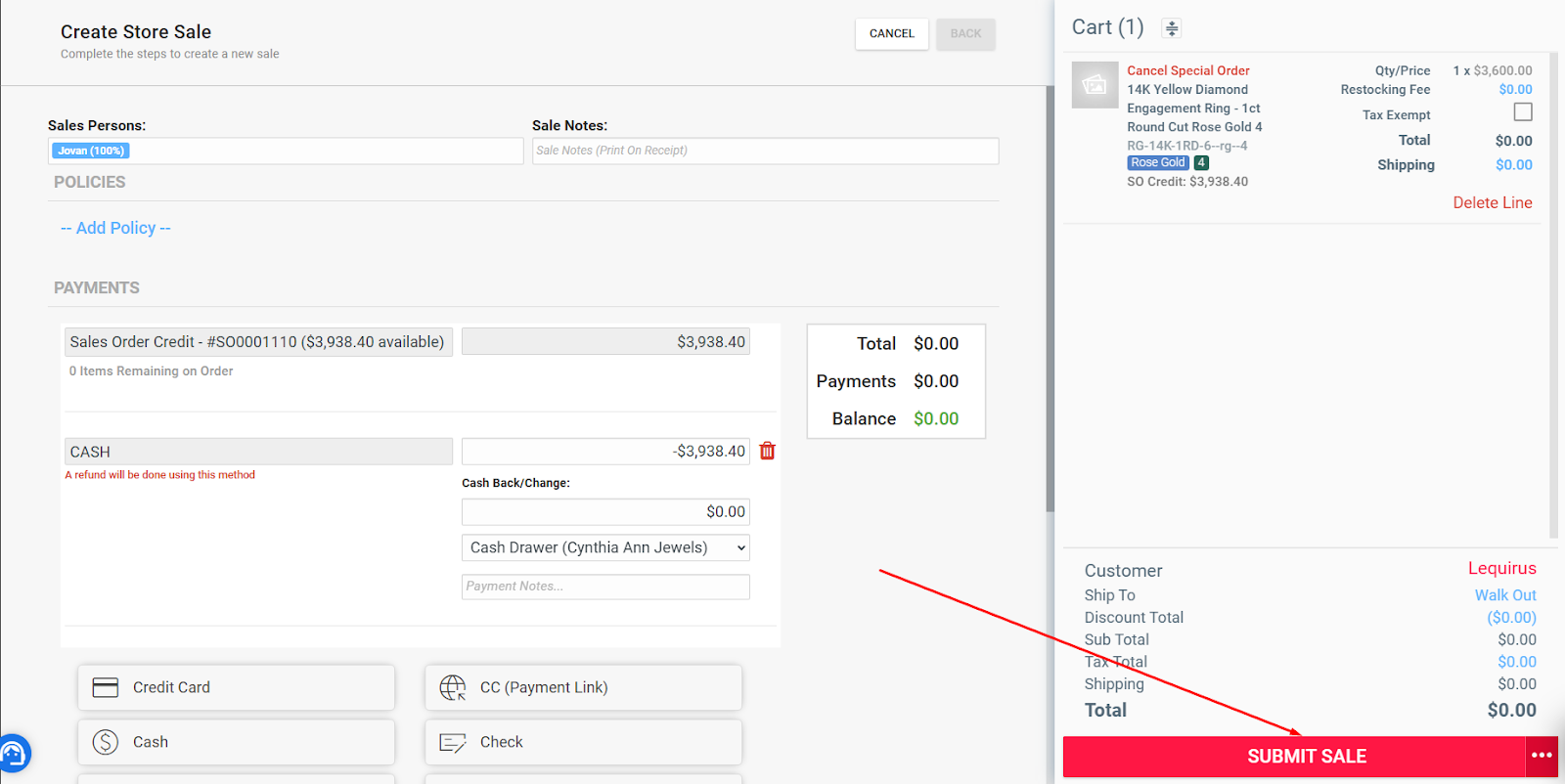This screenshot has width=1565, height=784.
Task: Open the round blue help widget icon
Action: coord(14,754)
